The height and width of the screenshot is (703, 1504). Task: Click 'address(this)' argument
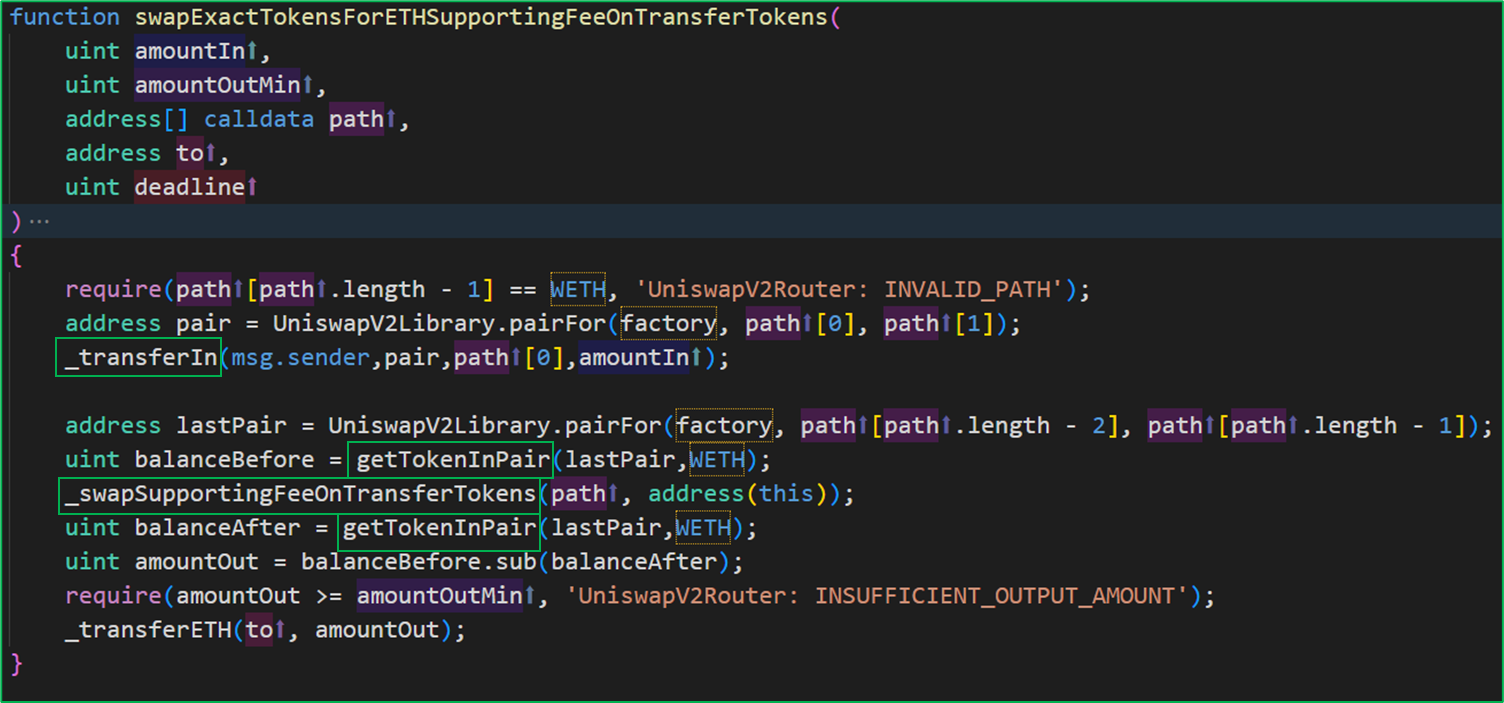(739, 494)
